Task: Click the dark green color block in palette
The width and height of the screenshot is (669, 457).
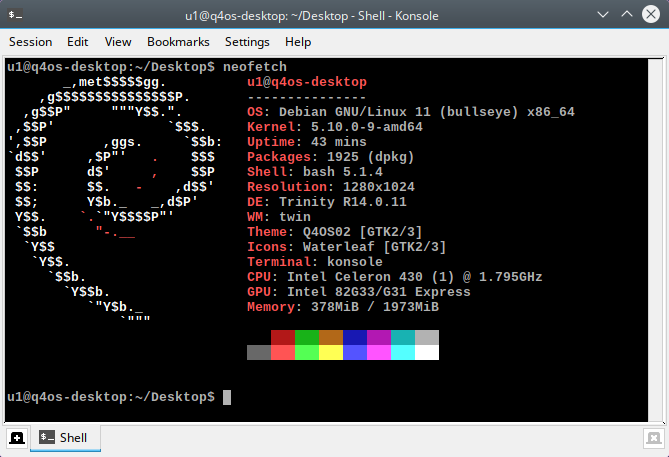Action: click(x=307, y=338)
